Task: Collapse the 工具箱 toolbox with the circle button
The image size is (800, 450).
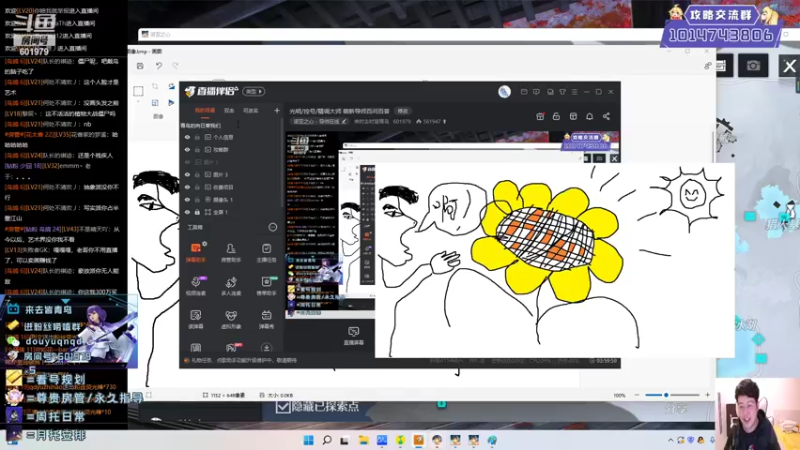Action: click(273, 227)
